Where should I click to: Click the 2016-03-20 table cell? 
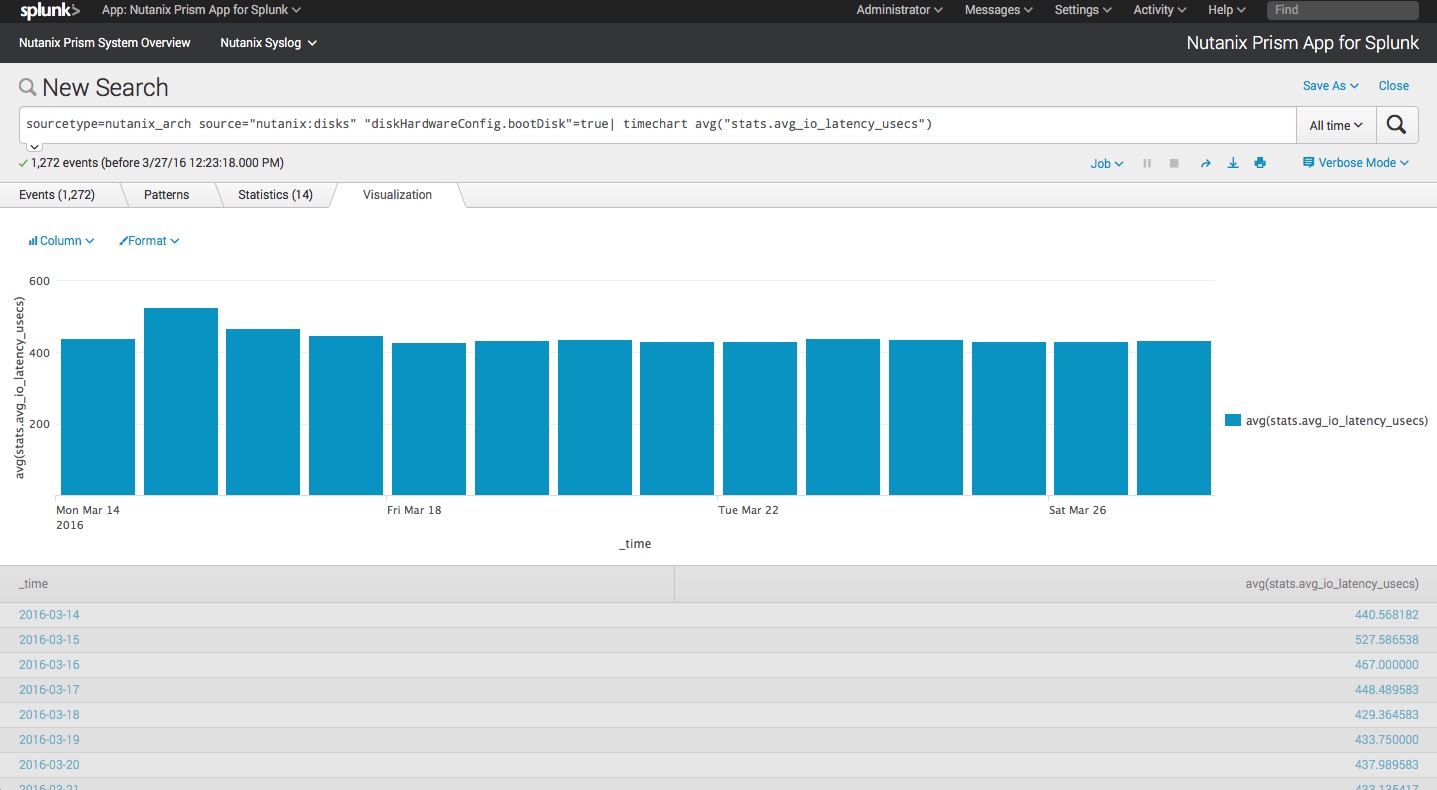pyautogui.click(x=49, y=765)
